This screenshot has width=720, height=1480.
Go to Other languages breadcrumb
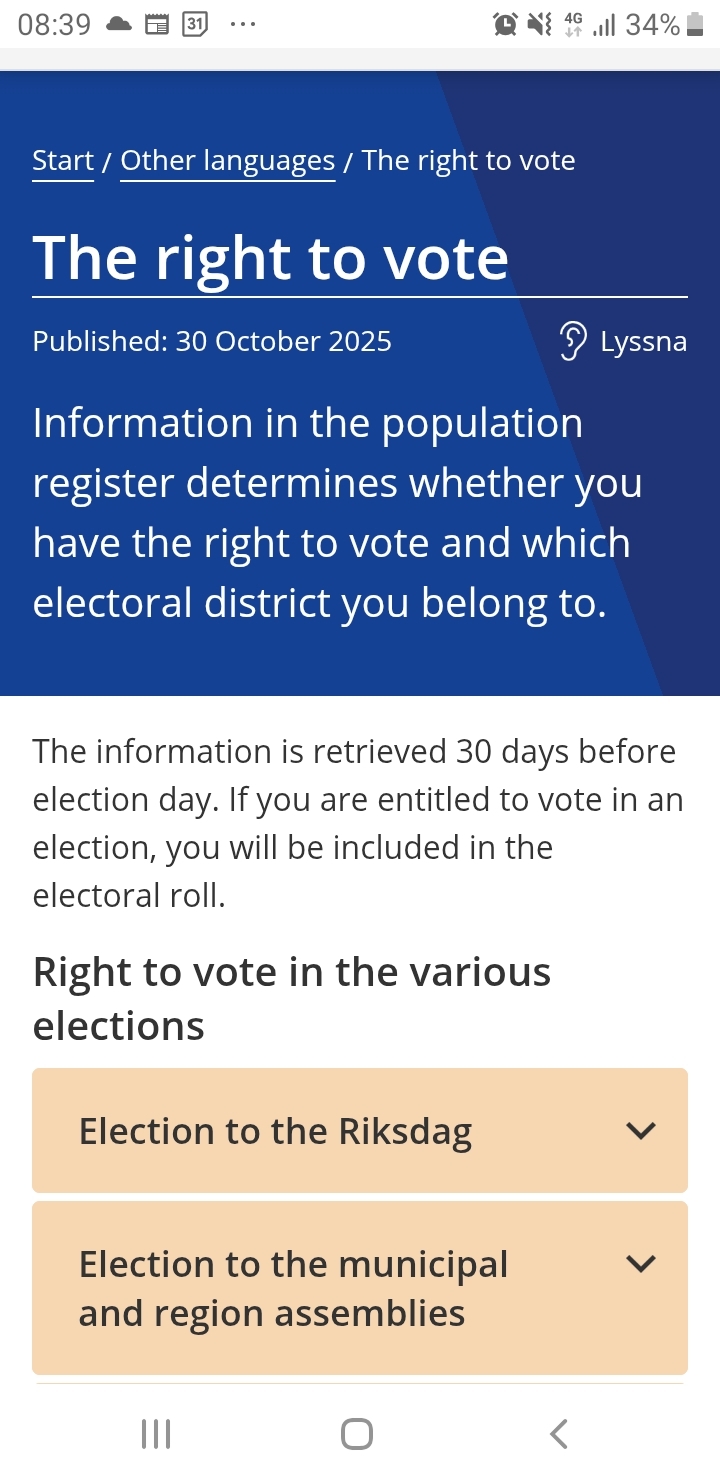tap(227, 161)
